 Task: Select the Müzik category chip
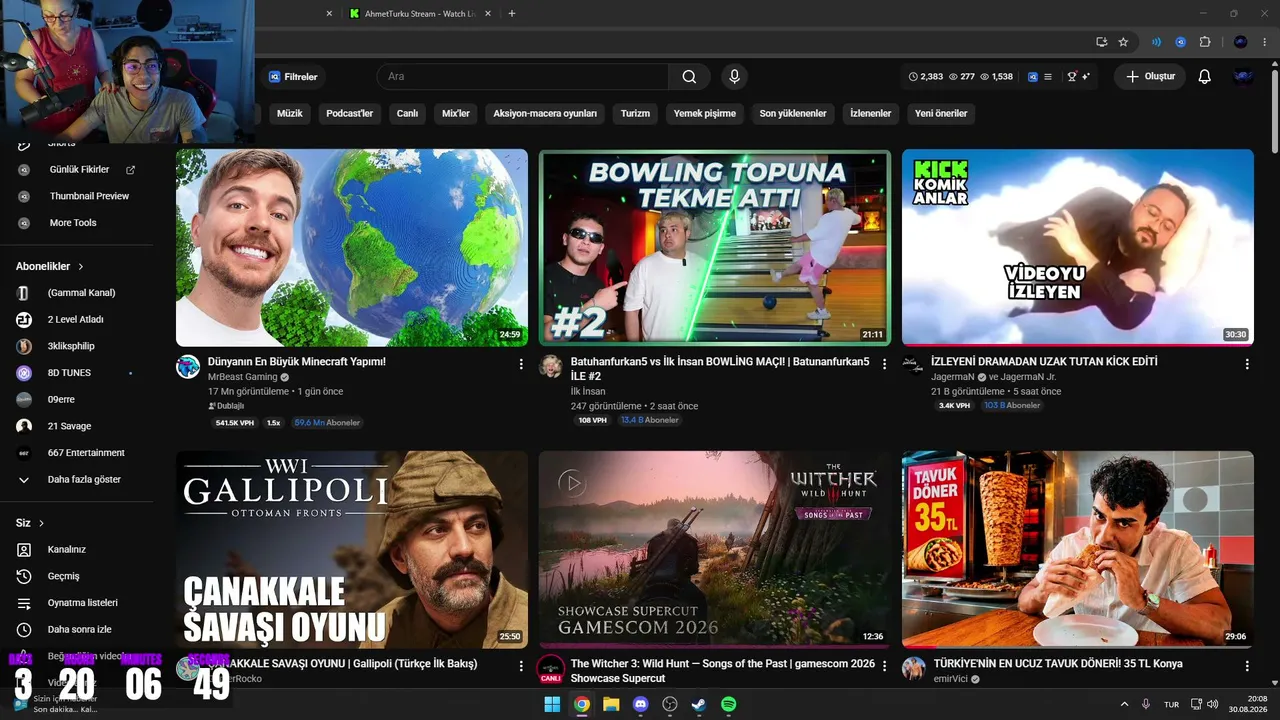click(289, 114)
